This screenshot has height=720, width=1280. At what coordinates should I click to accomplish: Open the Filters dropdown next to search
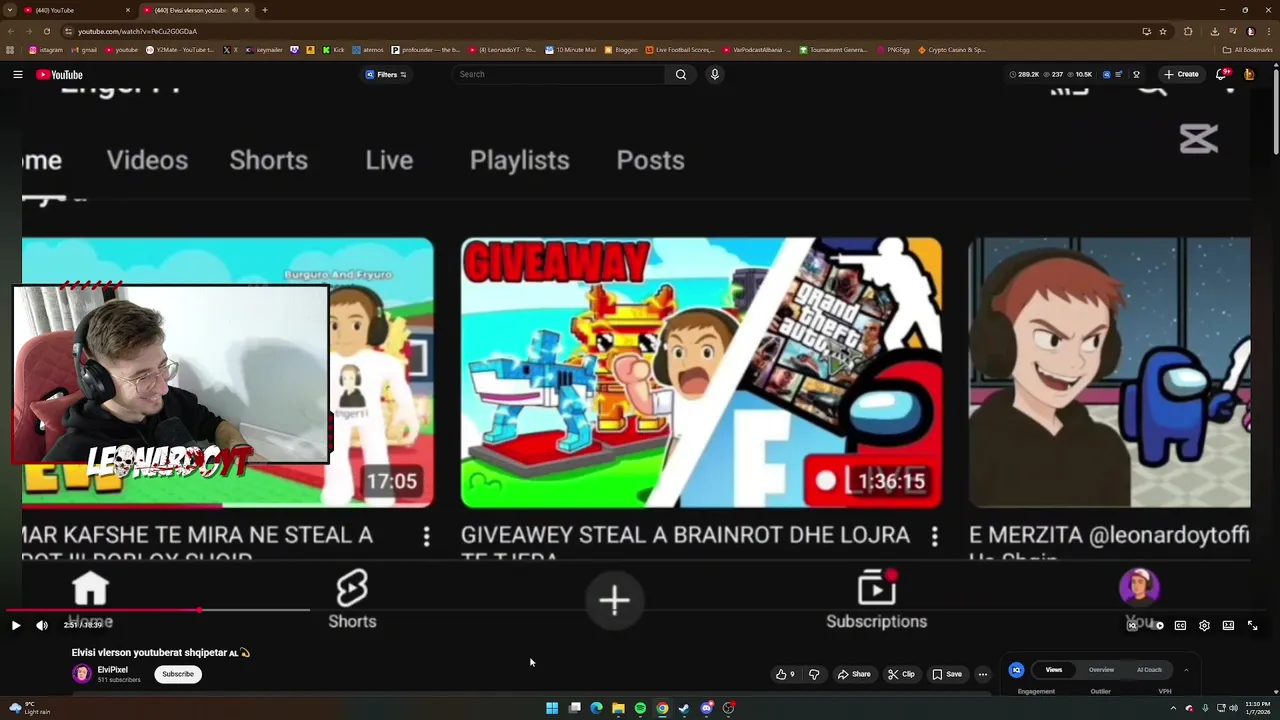pyautogui.click(x=386, y=74)
